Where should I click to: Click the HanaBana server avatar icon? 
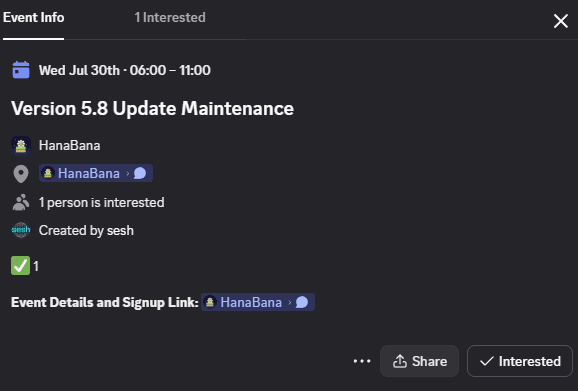[x=21, y=146]
